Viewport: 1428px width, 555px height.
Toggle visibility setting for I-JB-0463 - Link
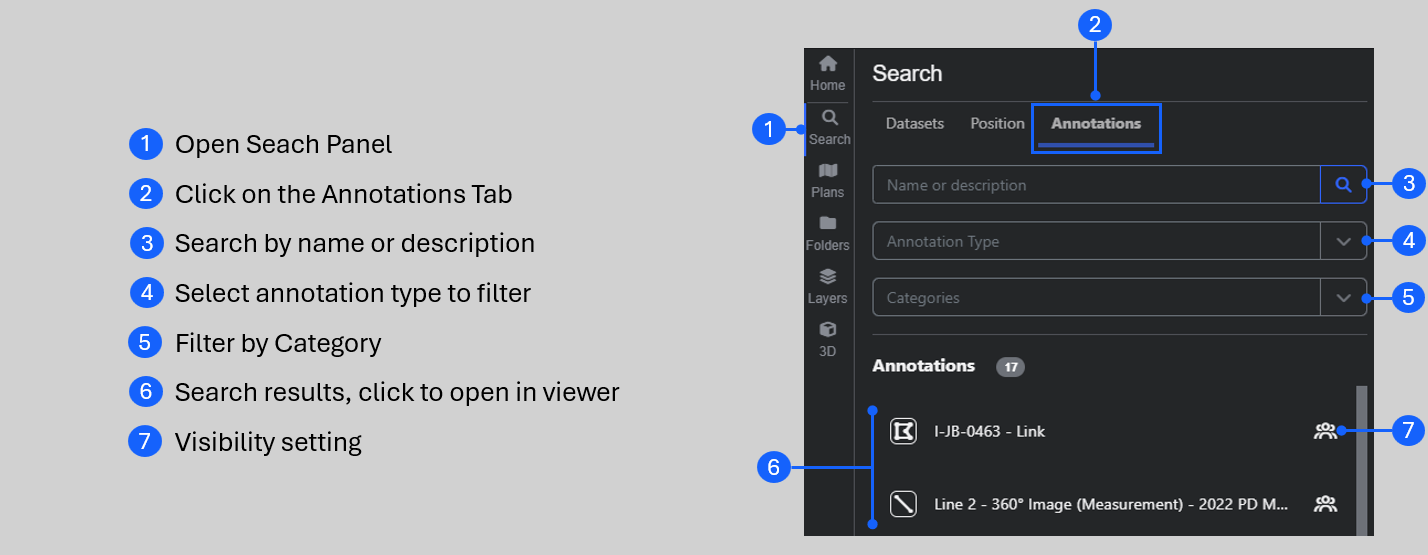pos(1325,431)
